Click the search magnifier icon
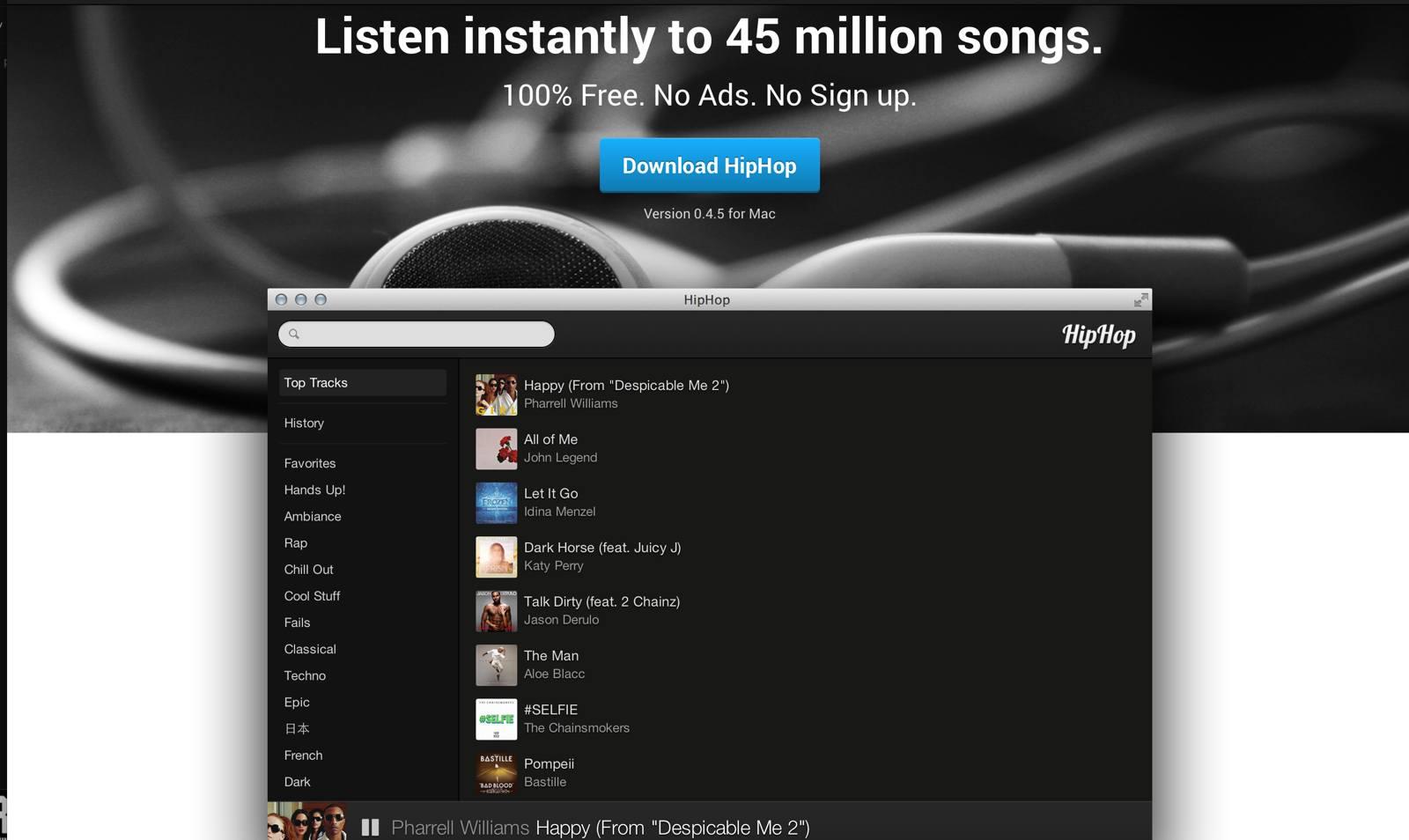The width and height of the screenshot is (1409, 840). (294, 334)
